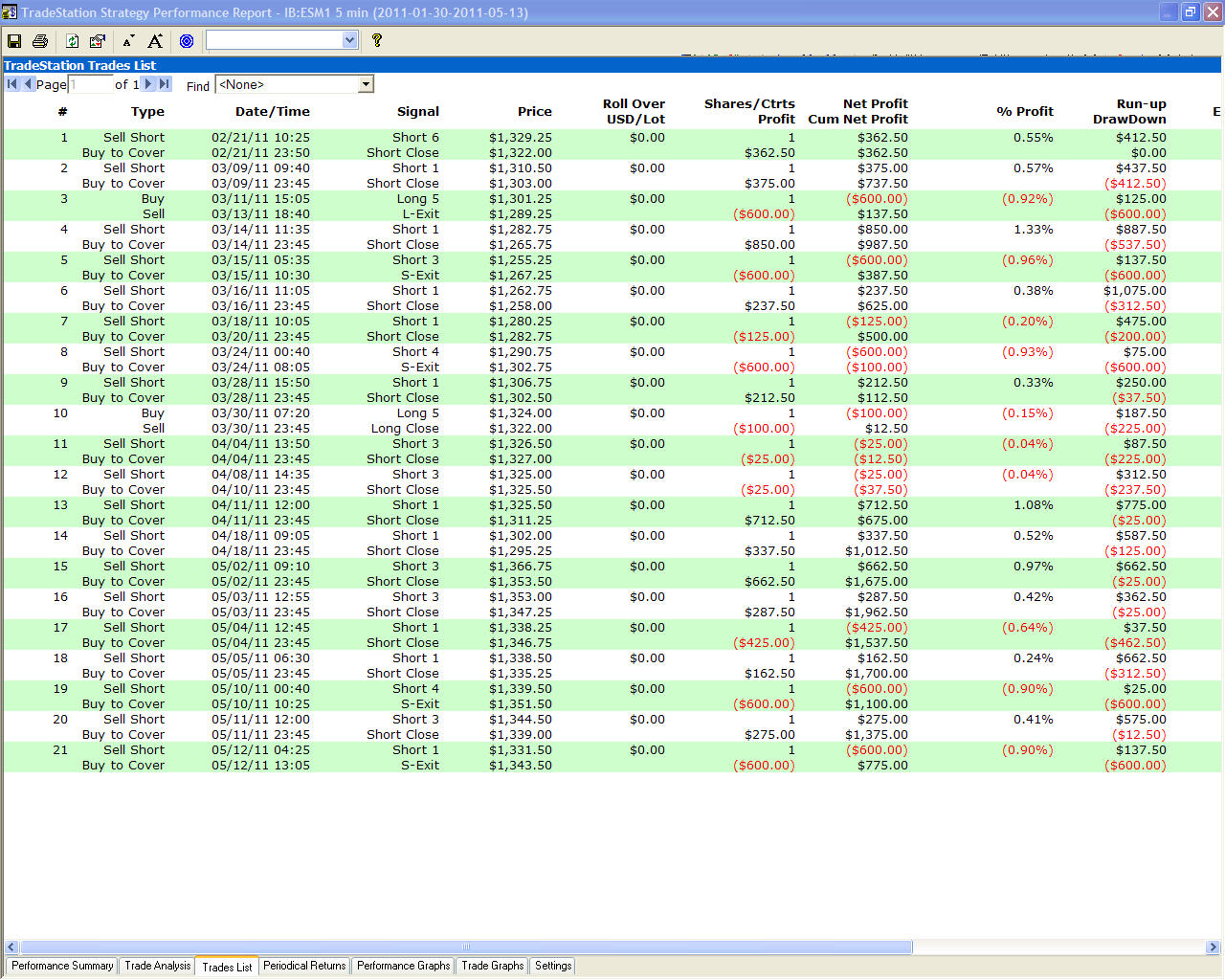Open the Find <None> dropdown
Screen dimensions: 1225x980
(x=366, y=84)
